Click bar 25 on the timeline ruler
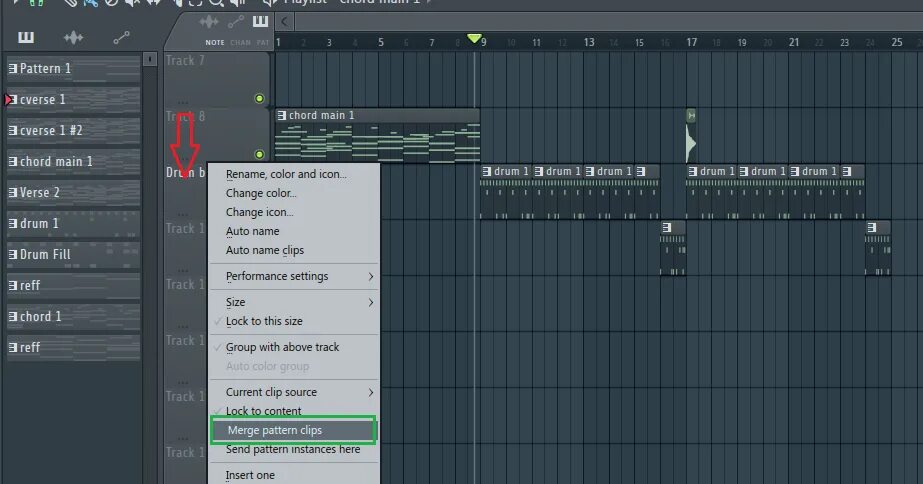The image size is (923, 484). (897, 42)
